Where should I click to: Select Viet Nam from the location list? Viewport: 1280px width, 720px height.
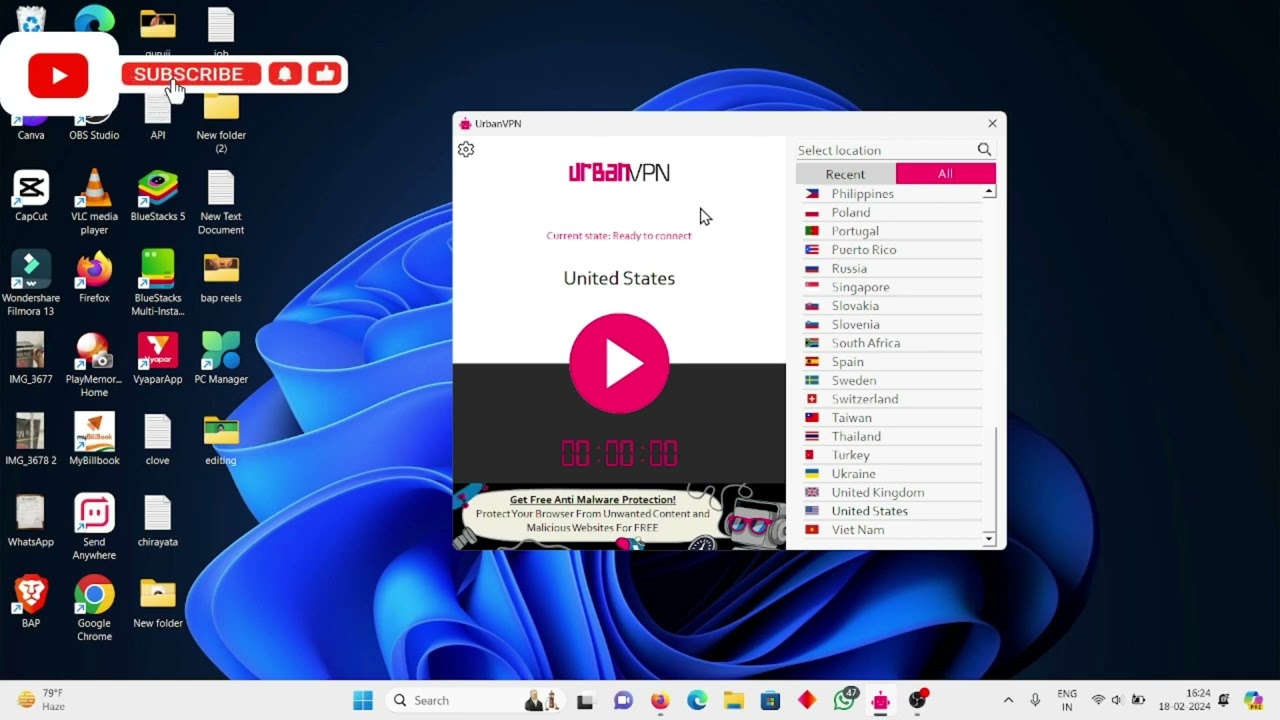pos(893,530)
